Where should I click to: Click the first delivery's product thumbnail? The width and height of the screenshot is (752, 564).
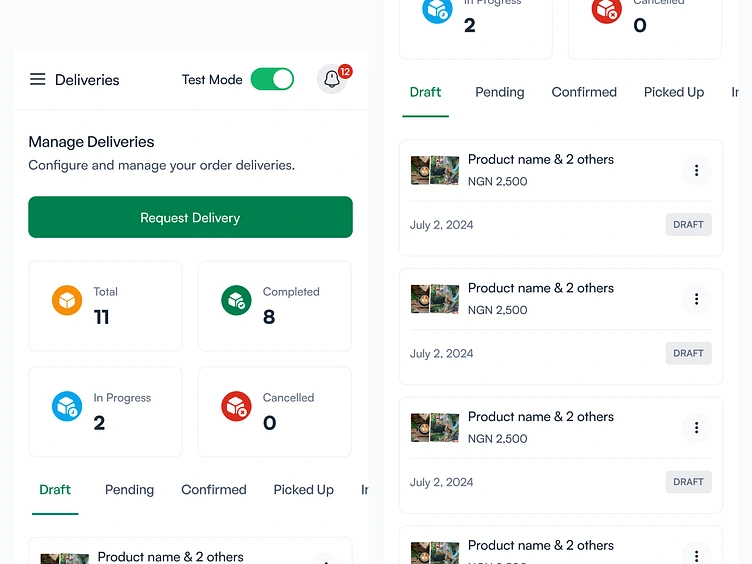[x=435, y=170]
